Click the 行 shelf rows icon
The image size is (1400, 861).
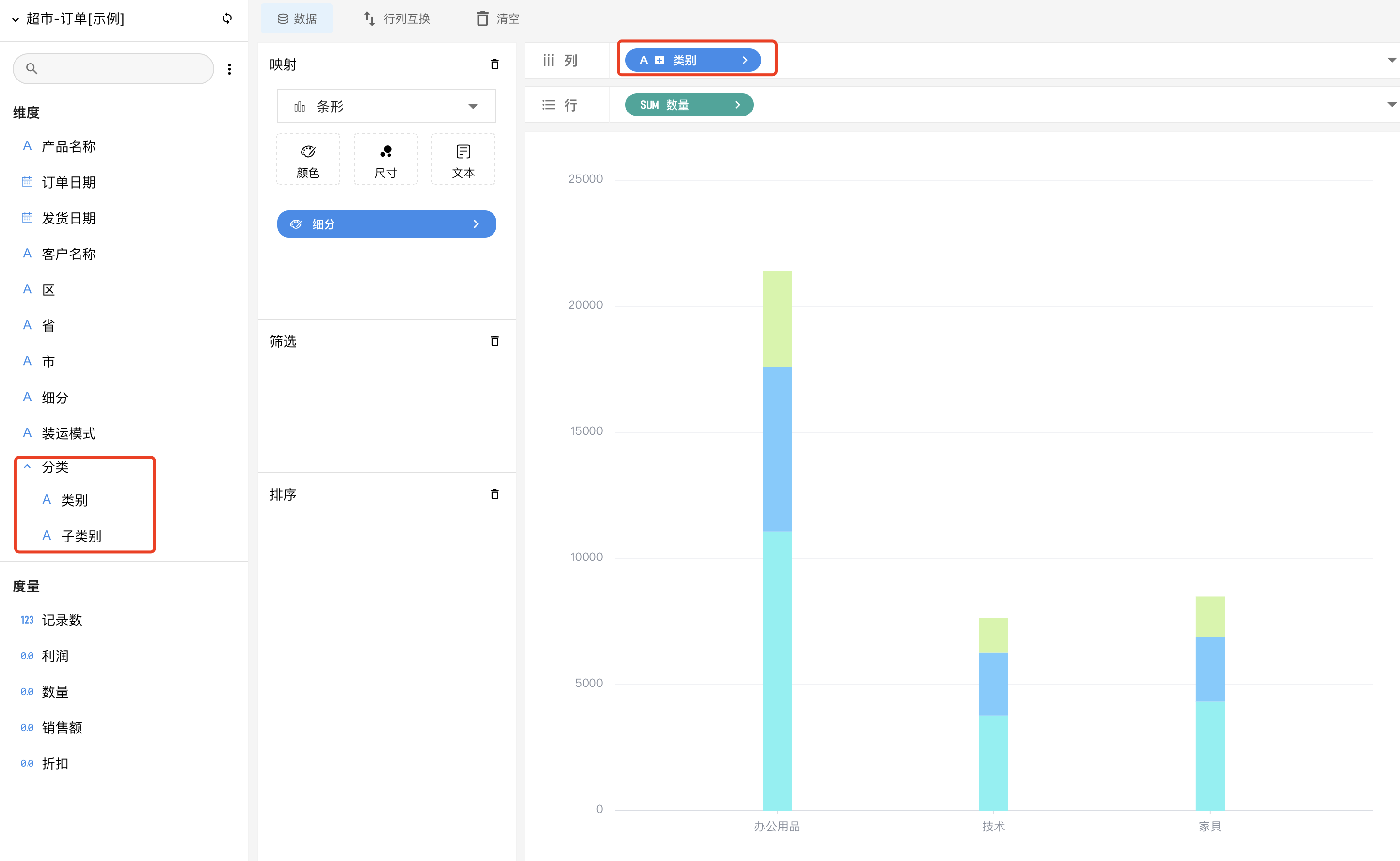pos(548,105)
